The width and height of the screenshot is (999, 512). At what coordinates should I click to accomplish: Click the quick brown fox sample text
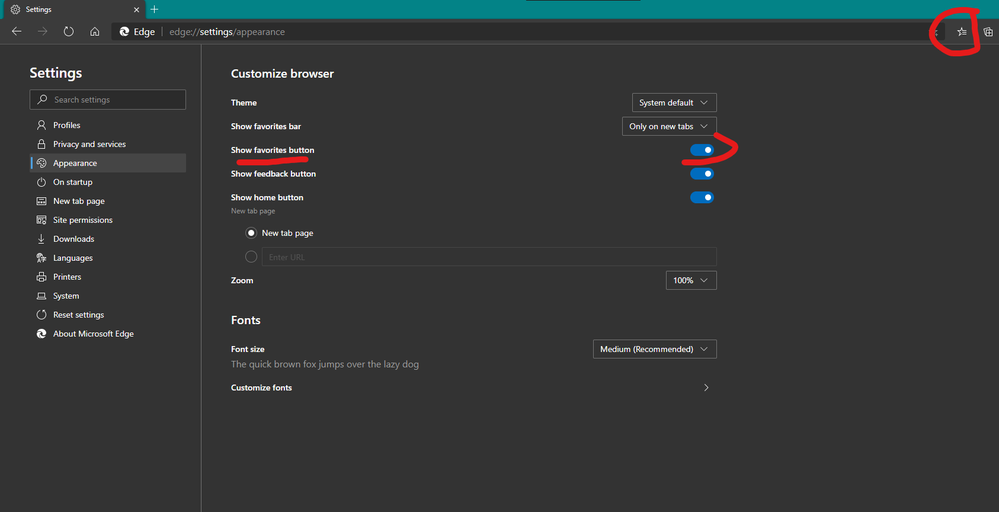[x=325, y=364]
